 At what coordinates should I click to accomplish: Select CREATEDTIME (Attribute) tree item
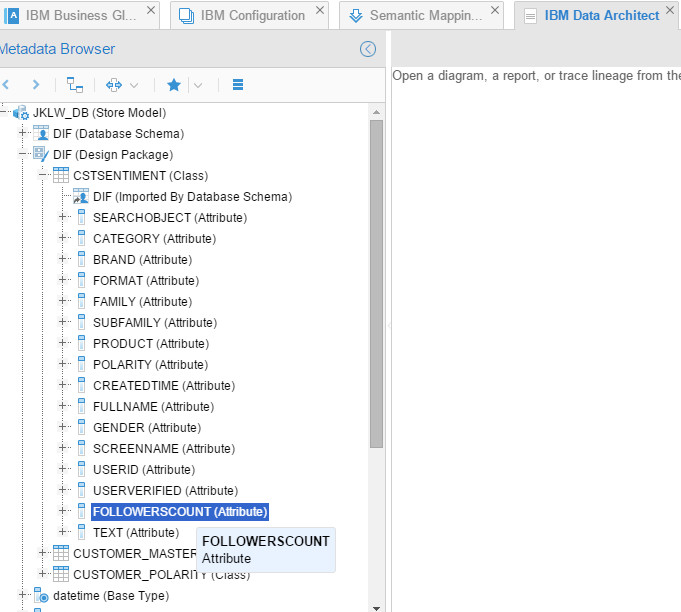(164, 386)
